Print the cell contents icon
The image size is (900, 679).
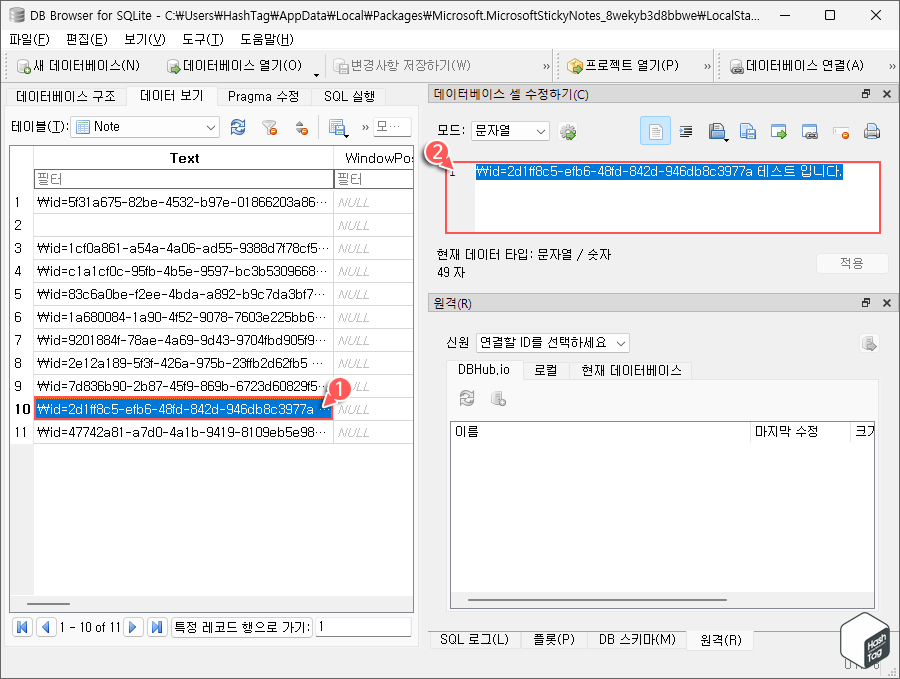click(x=871, y=131)
